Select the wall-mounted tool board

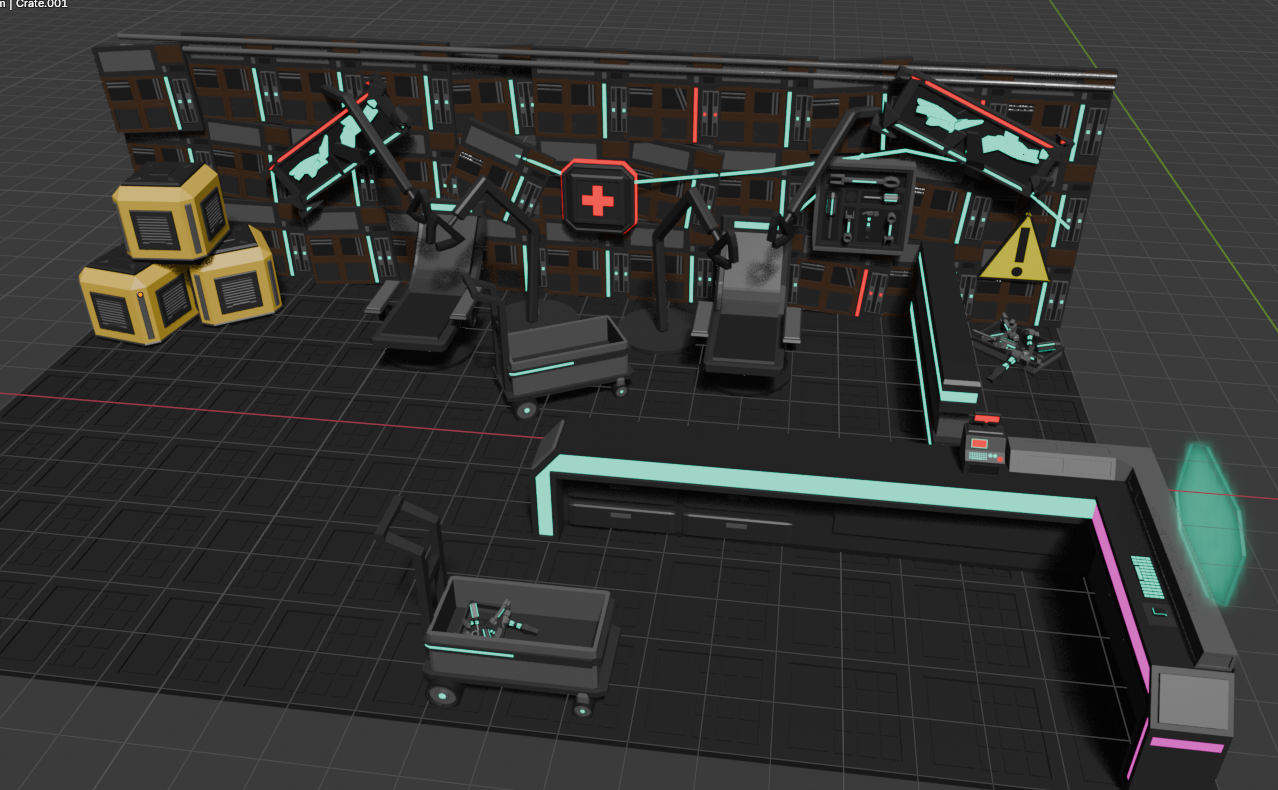tap(863, 209)
